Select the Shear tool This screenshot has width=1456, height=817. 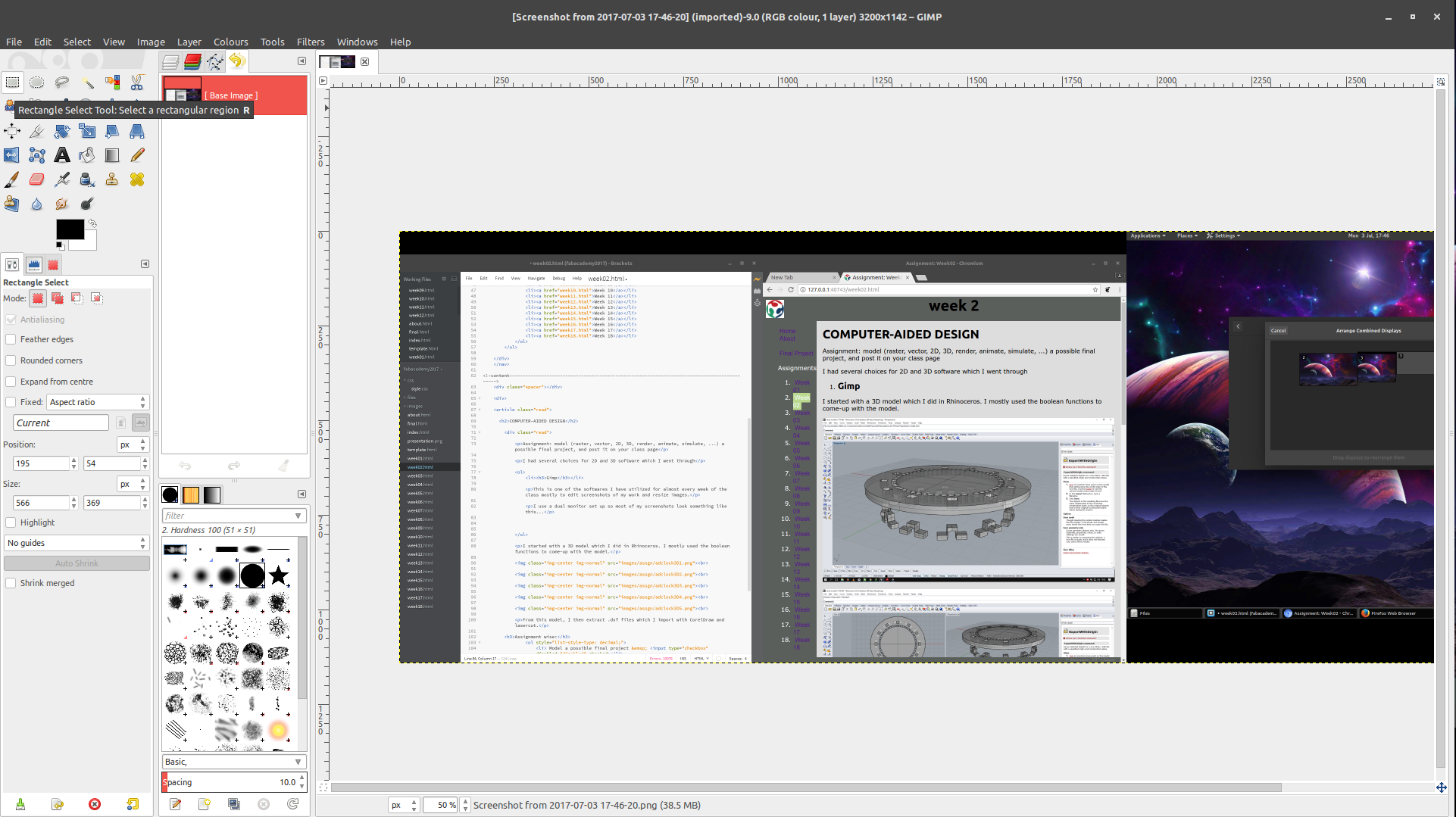112,131
